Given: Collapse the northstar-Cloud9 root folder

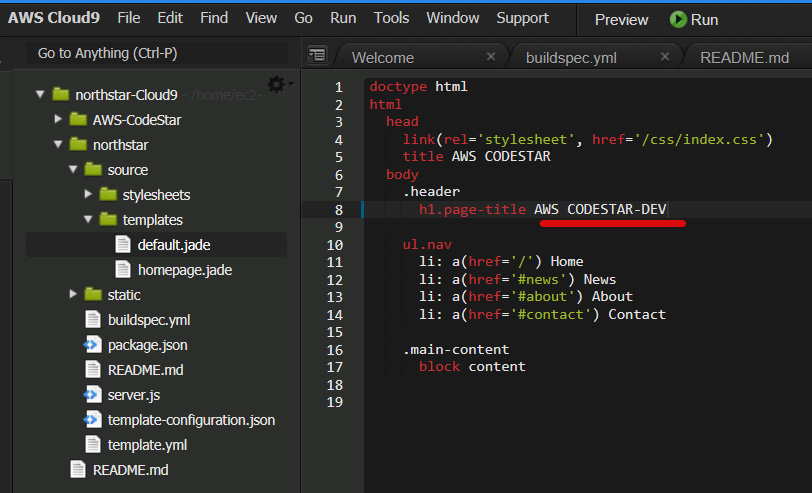Looking at the screenshot, I should (40, 95).
